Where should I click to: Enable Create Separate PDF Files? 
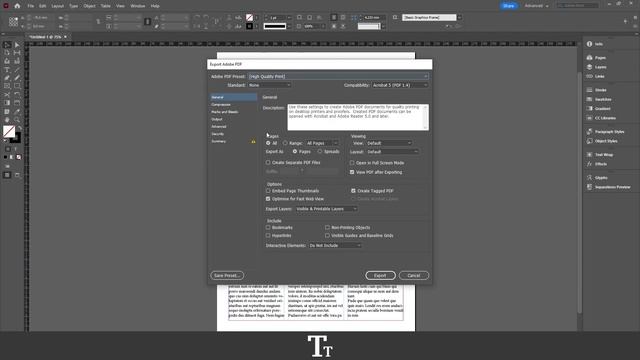pos(268,162)
